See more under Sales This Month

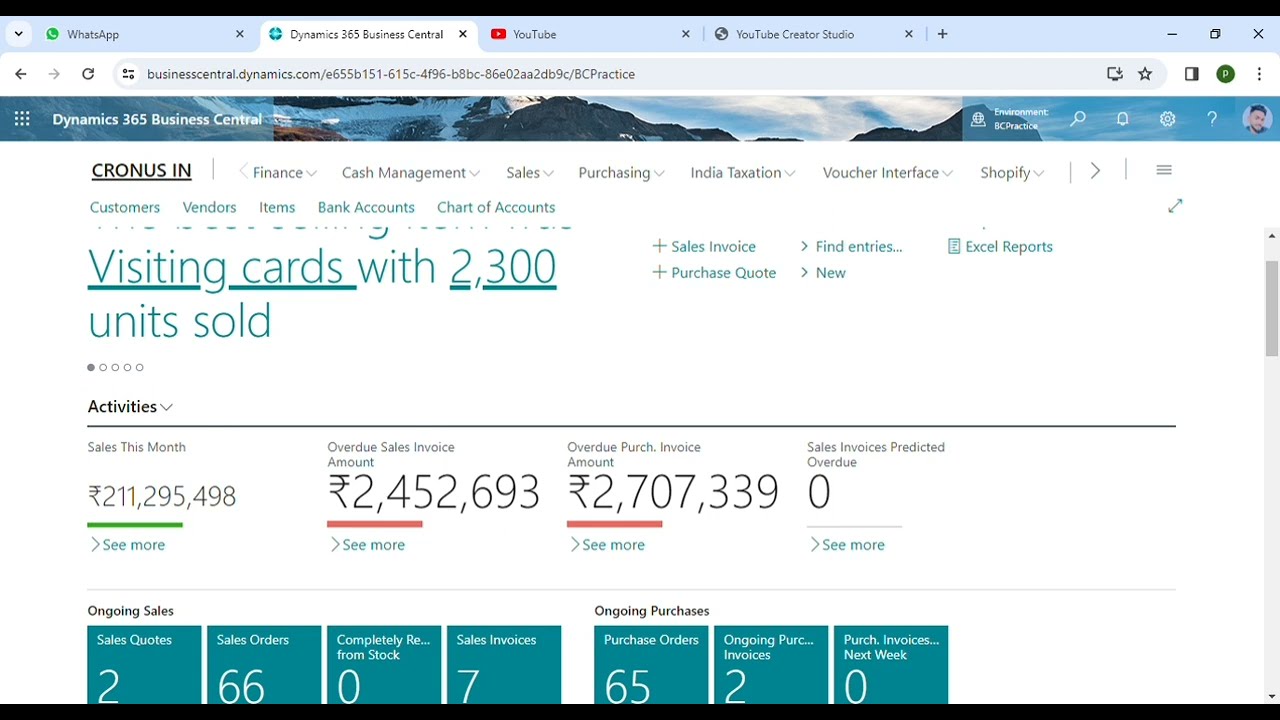pyautogui.click(x=128, y=545)
